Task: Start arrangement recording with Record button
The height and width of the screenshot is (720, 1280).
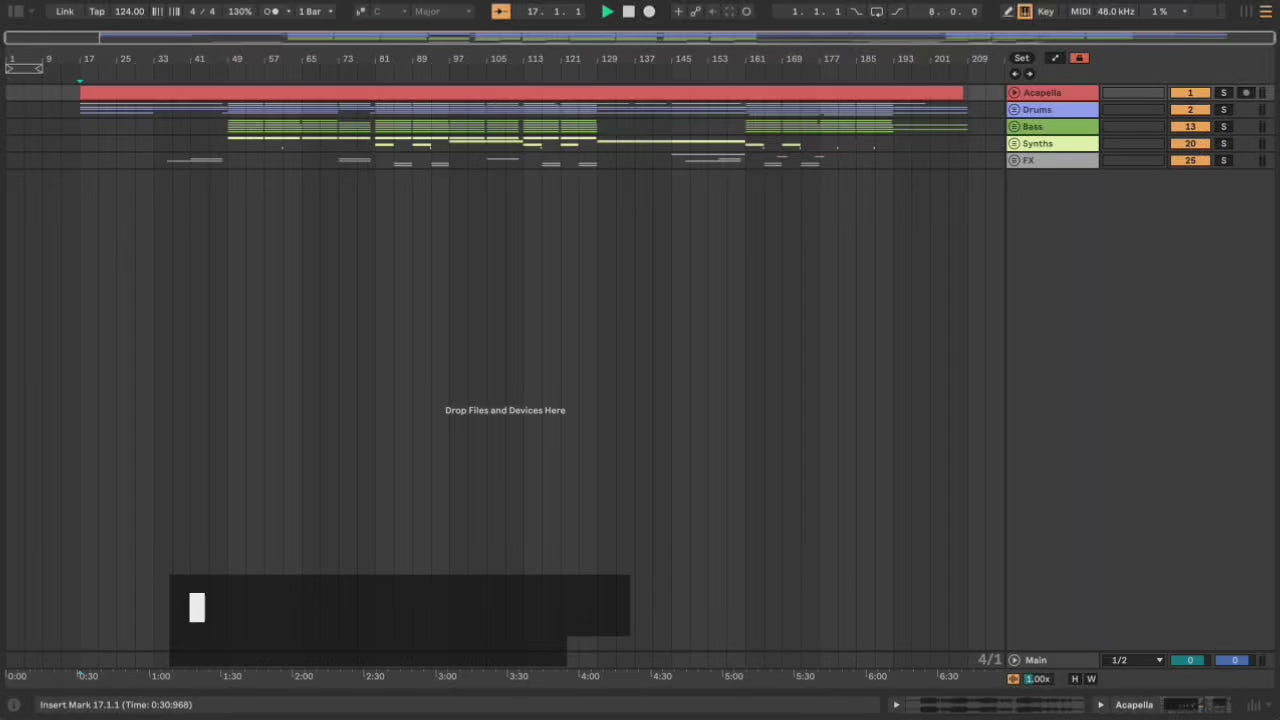Action: pyautogui.click(x=649, y=12)
